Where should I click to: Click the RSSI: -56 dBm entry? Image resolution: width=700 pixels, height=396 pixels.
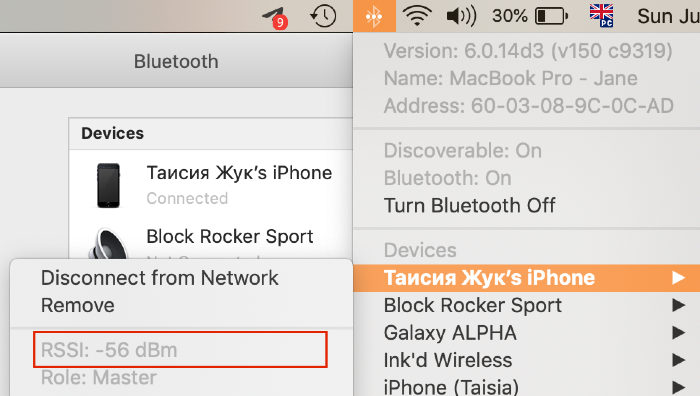click(180, 350)
